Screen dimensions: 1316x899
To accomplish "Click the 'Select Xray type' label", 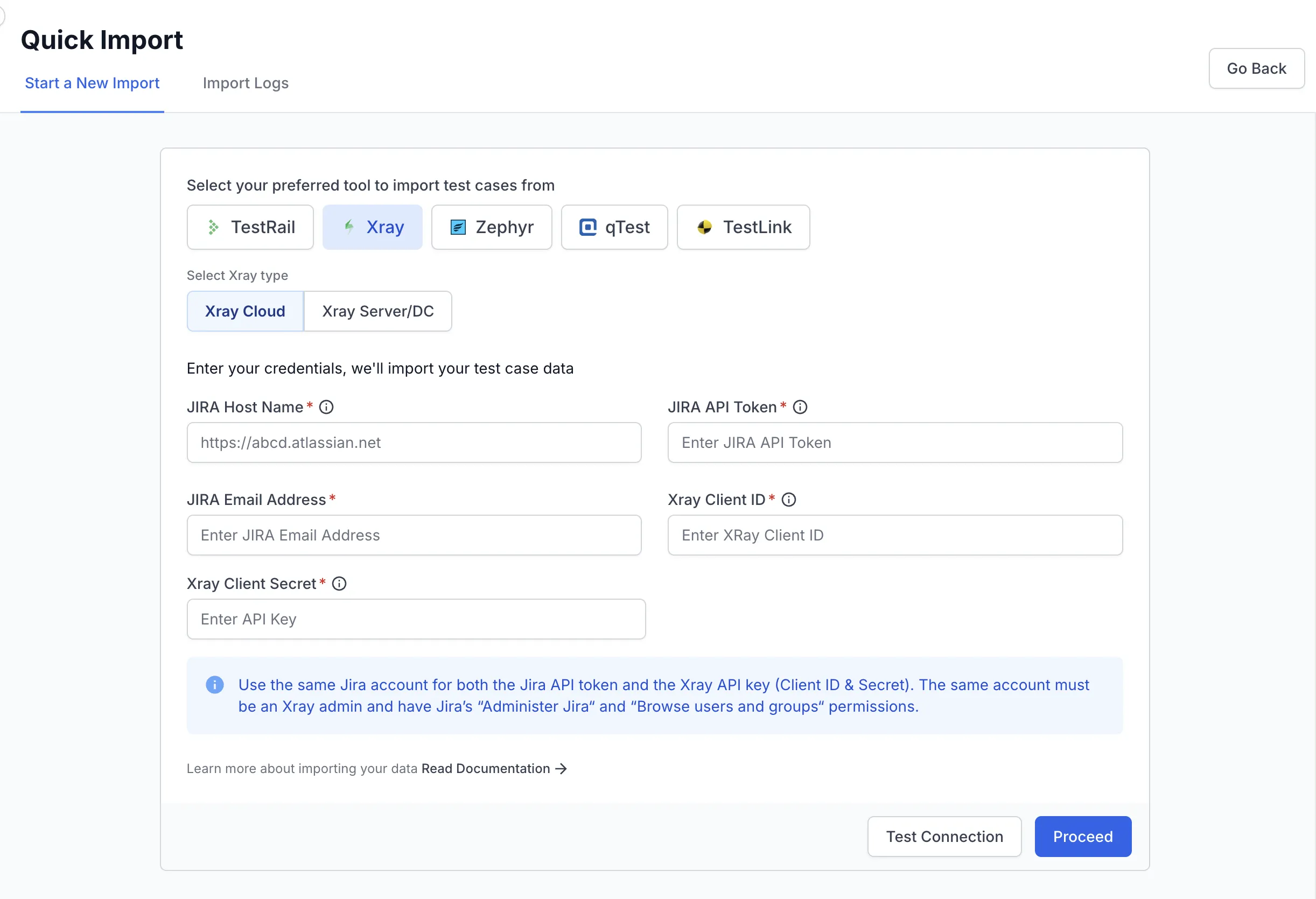I will [x=237, y=276].
